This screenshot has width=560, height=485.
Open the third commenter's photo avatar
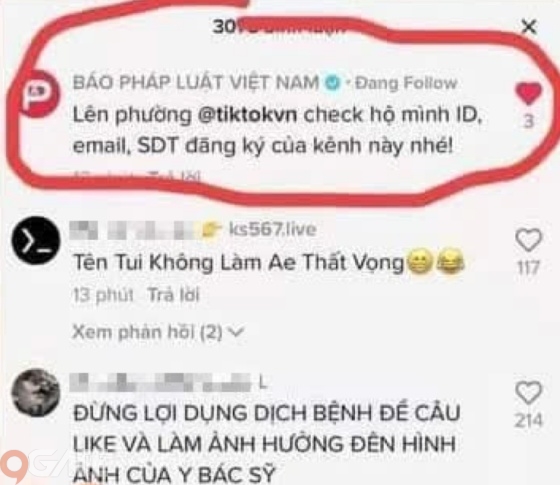[x=36, y=393]
